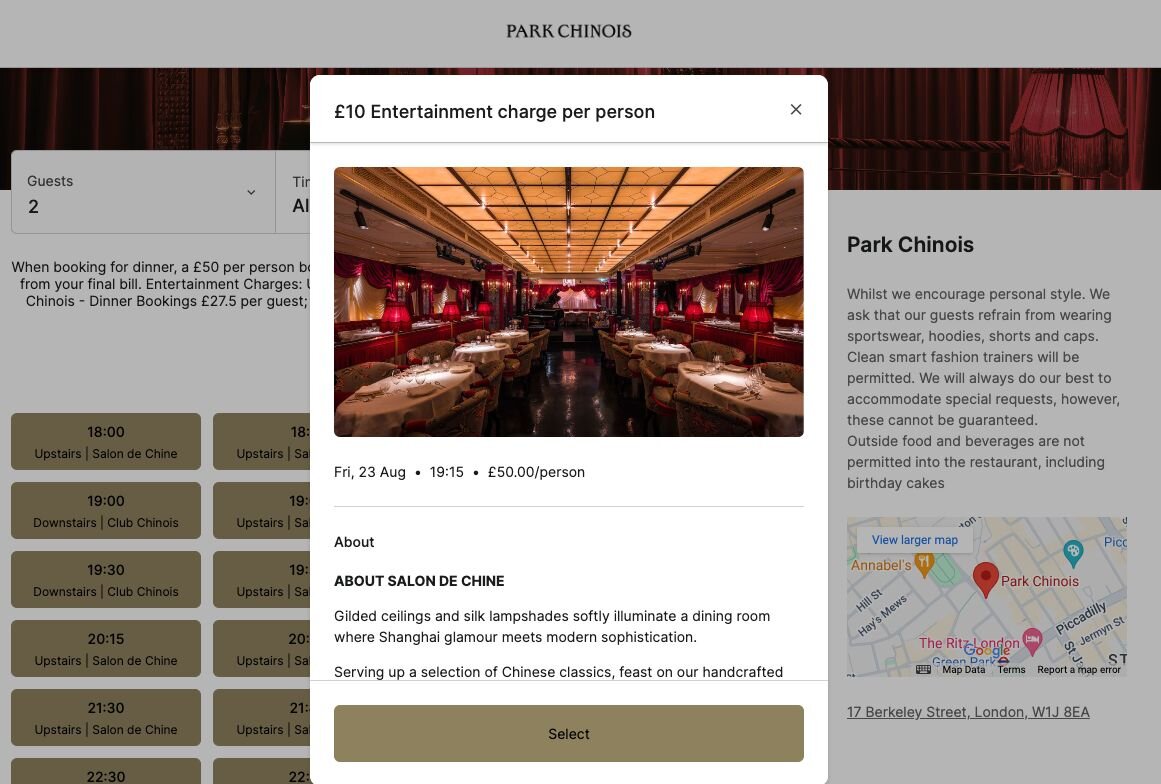Open View larger map link
The width and height of the screenshot is (1161, 784).
pos(914,540)
